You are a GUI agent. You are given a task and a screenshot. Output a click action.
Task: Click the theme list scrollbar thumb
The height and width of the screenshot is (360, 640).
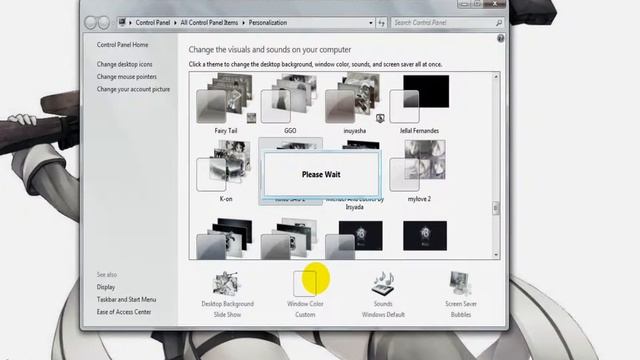point(496,208)
